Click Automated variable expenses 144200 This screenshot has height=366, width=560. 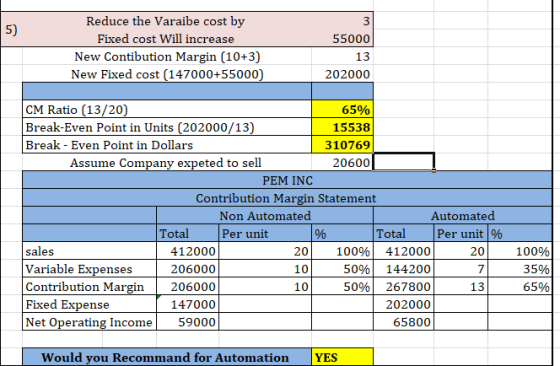(x=404, y=269)
